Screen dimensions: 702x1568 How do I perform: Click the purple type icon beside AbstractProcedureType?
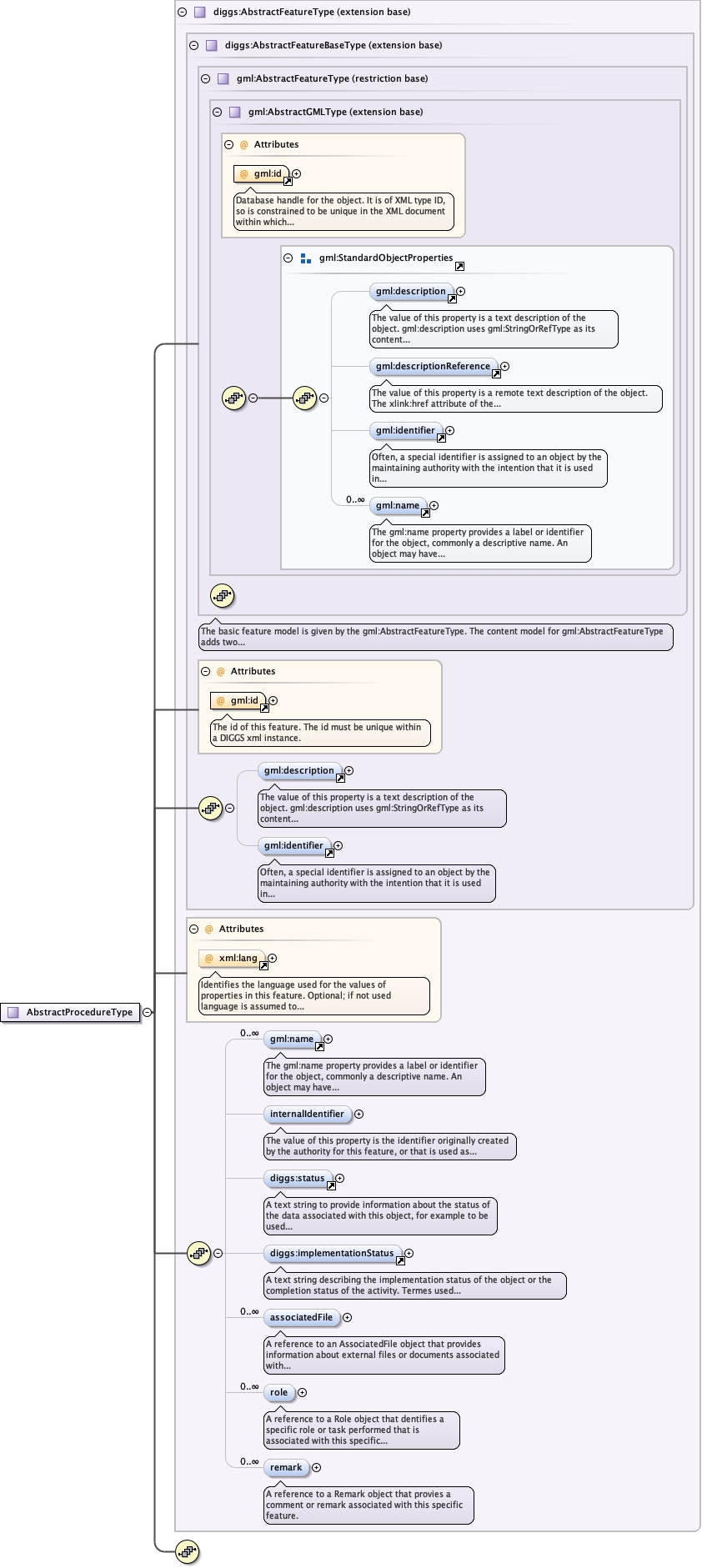(x=13, y=1012)
